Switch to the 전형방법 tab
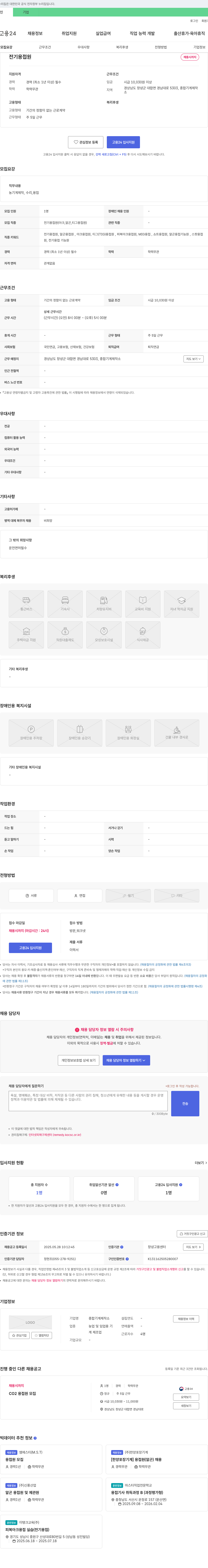Image resolution: width=208 pixels, height=1568 pixels. (161, 47)
